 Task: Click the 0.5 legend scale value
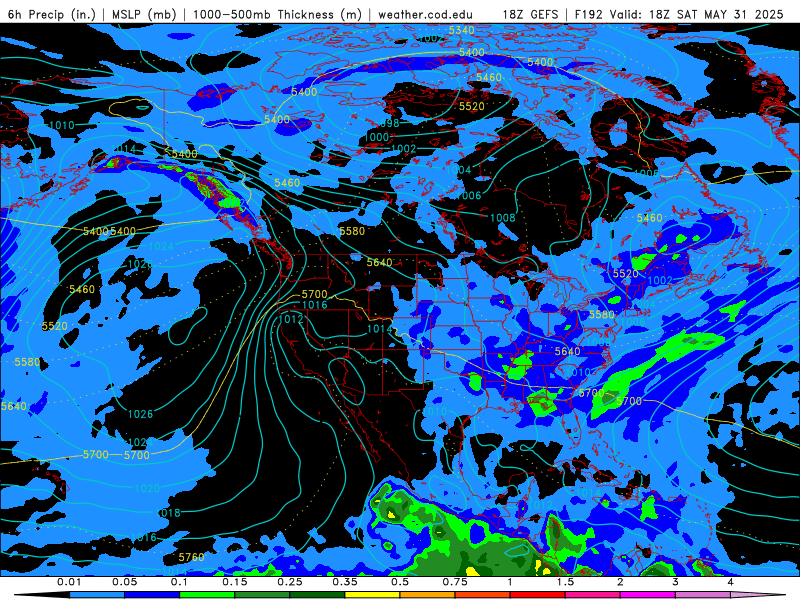(400, 582)
